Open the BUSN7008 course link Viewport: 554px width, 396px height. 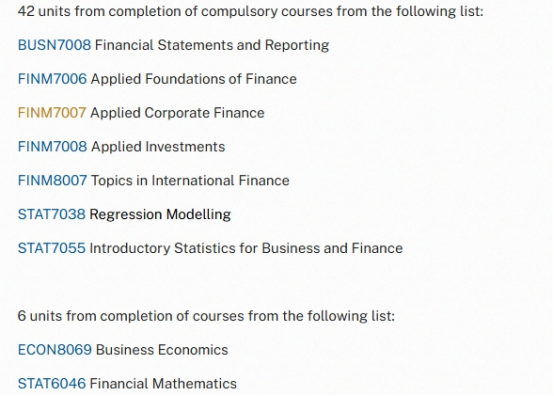54,45
